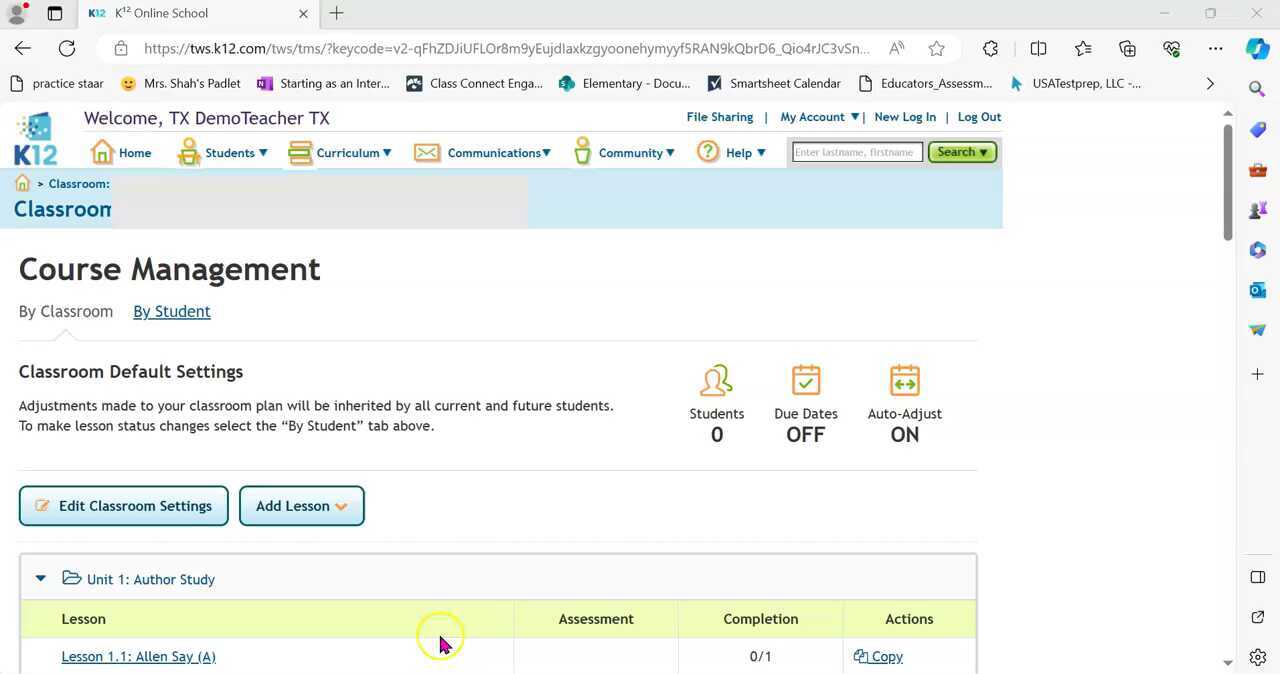This screenshot has width=1280, height=674.
Task: Open Communications via the envelope icon
Action: (x=426, y=152)
